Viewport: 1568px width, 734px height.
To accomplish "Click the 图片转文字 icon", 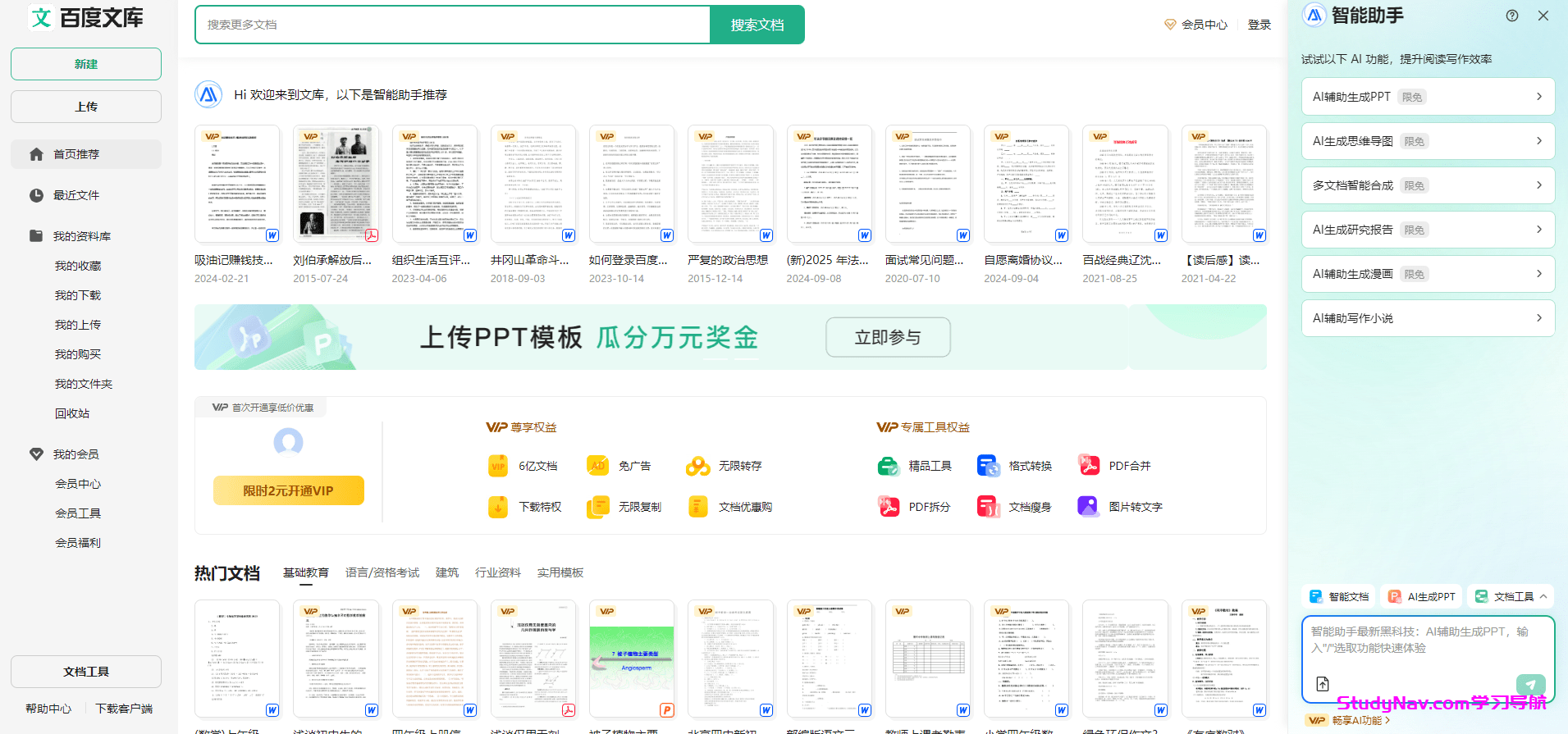I will (1089, 507).
